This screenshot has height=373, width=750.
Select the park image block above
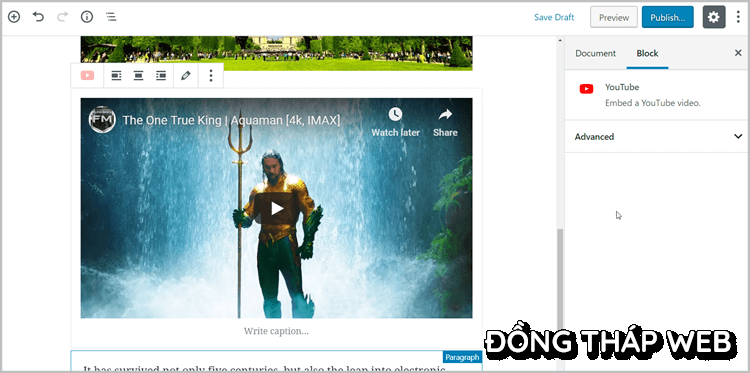tap(276, 53)
